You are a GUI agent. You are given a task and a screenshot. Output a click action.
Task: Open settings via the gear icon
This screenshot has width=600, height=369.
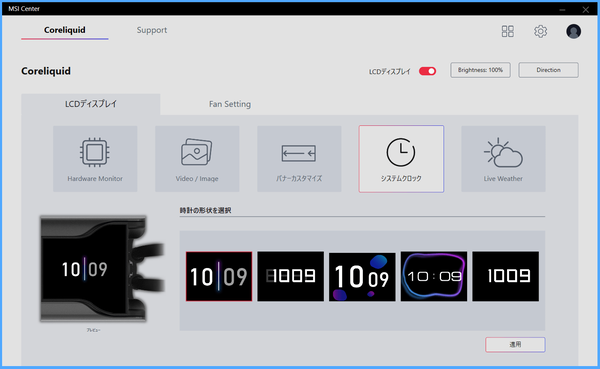tap(540, 31)
